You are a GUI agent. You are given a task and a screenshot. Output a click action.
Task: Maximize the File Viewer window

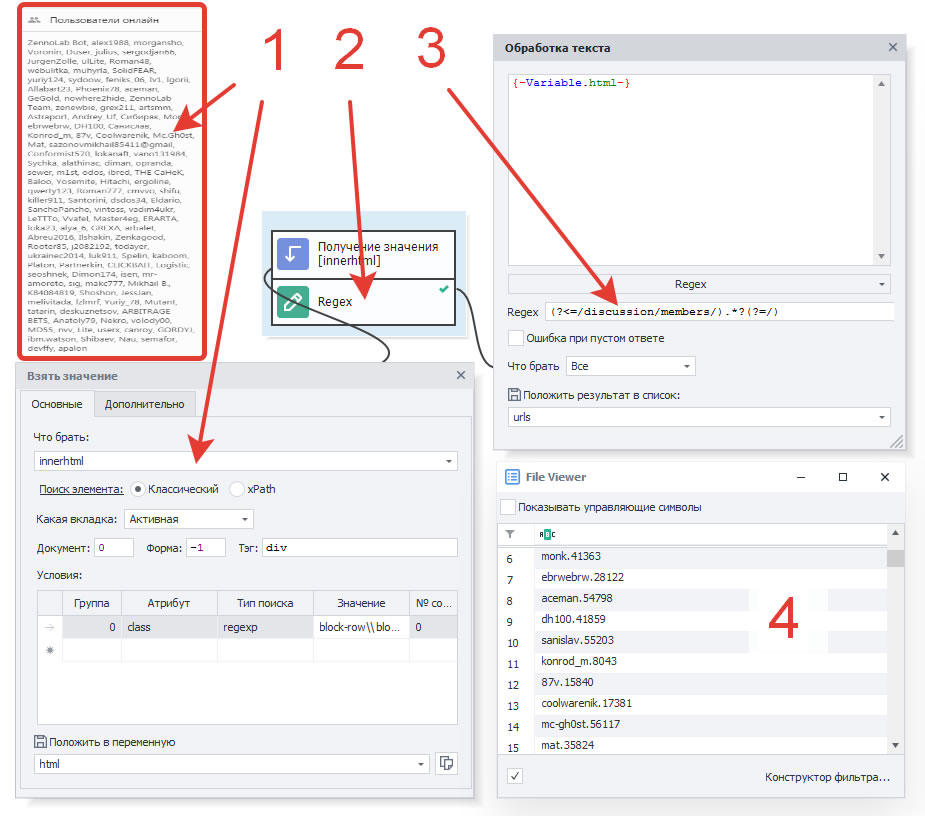point(843,477)
